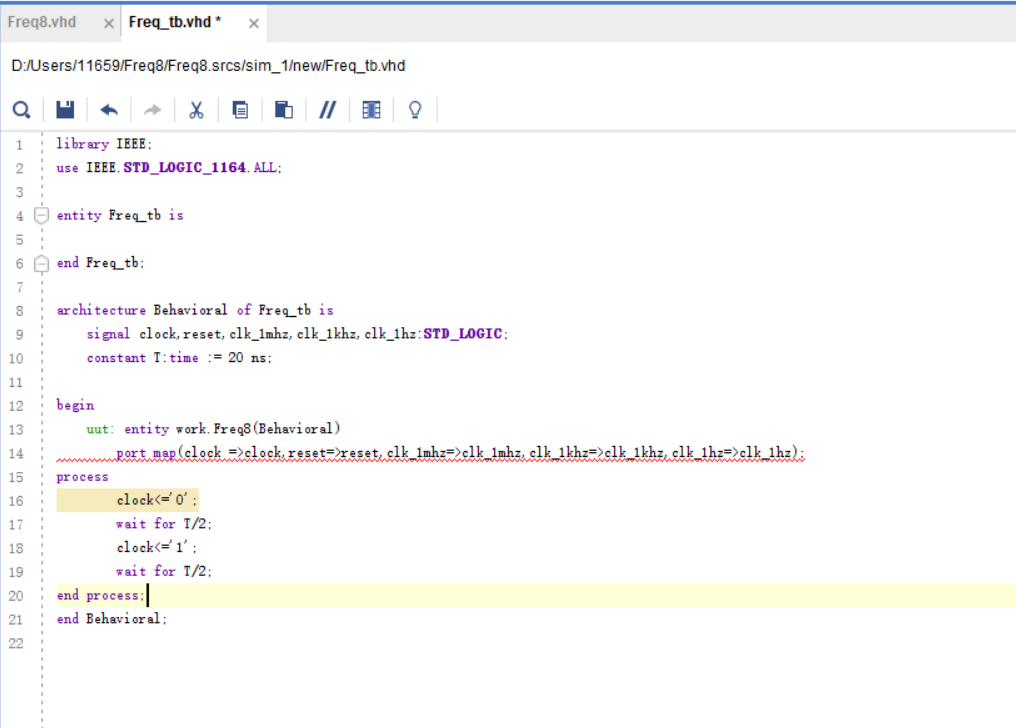Image resolution: width=1016 pixels, height=728 pixels.
Task: Copy the selection with the copy icon
Action: click(240, 110)
